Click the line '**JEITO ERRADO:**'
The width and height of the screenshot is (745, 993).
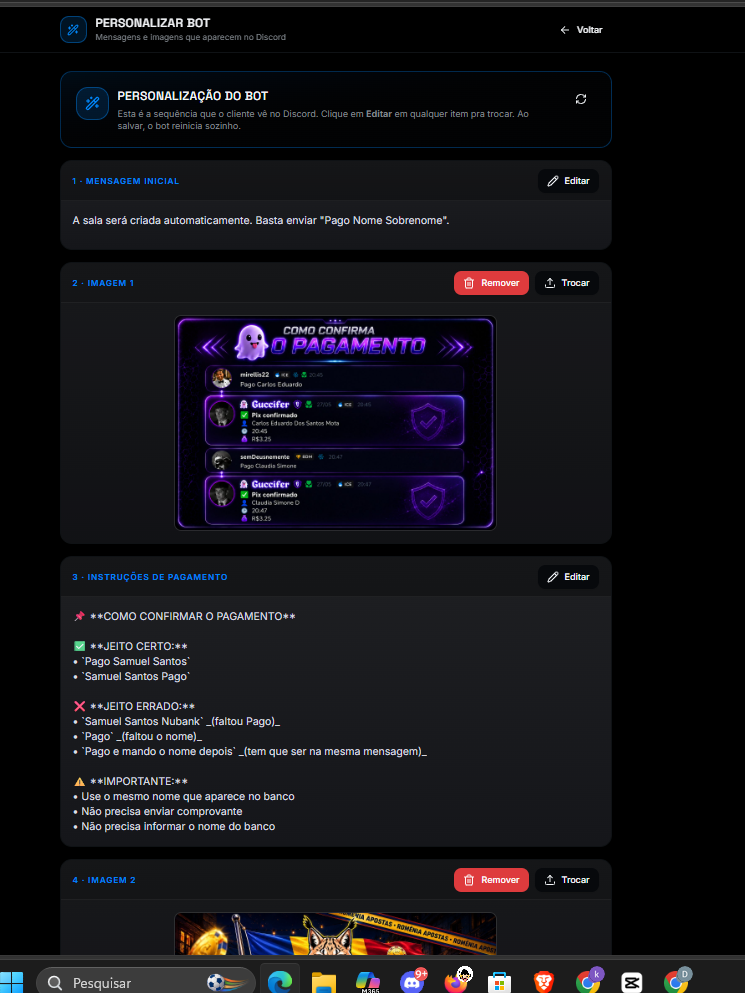pyautogui.click(x=134, y=706)
